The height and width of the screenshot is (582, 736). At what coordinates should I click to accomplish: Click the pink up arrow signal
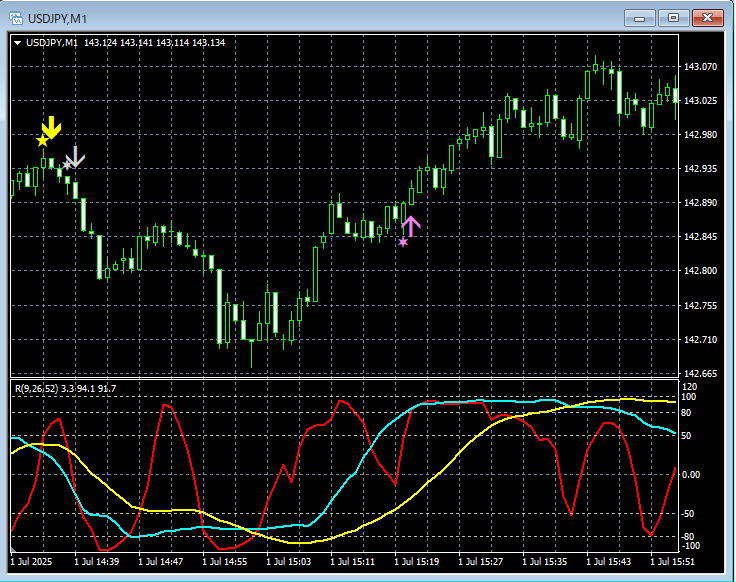coord(411,227)
